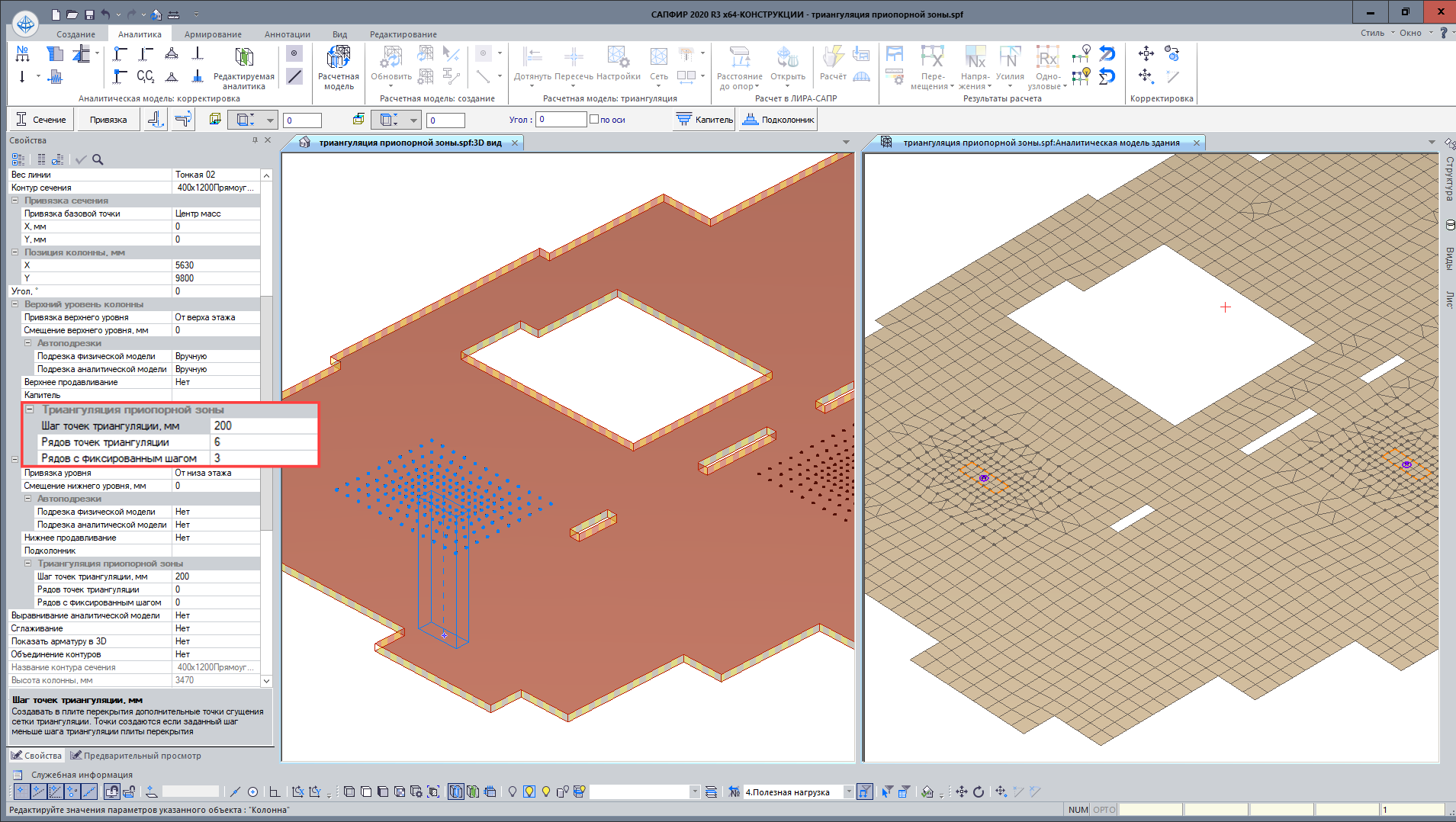1456x822 pixels.
Task: Open the Стиль dropdown menu
Action: tap(1377, 33)
